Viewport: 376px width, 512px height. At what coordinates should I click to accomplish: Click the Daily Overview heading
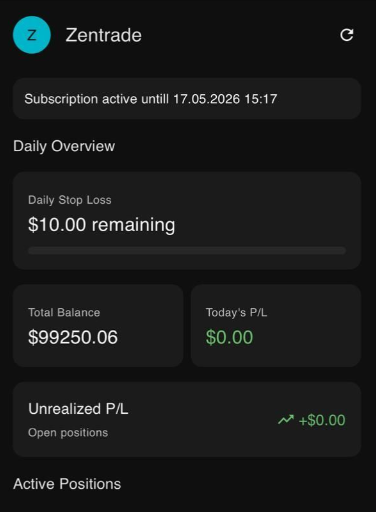(64, 146)
